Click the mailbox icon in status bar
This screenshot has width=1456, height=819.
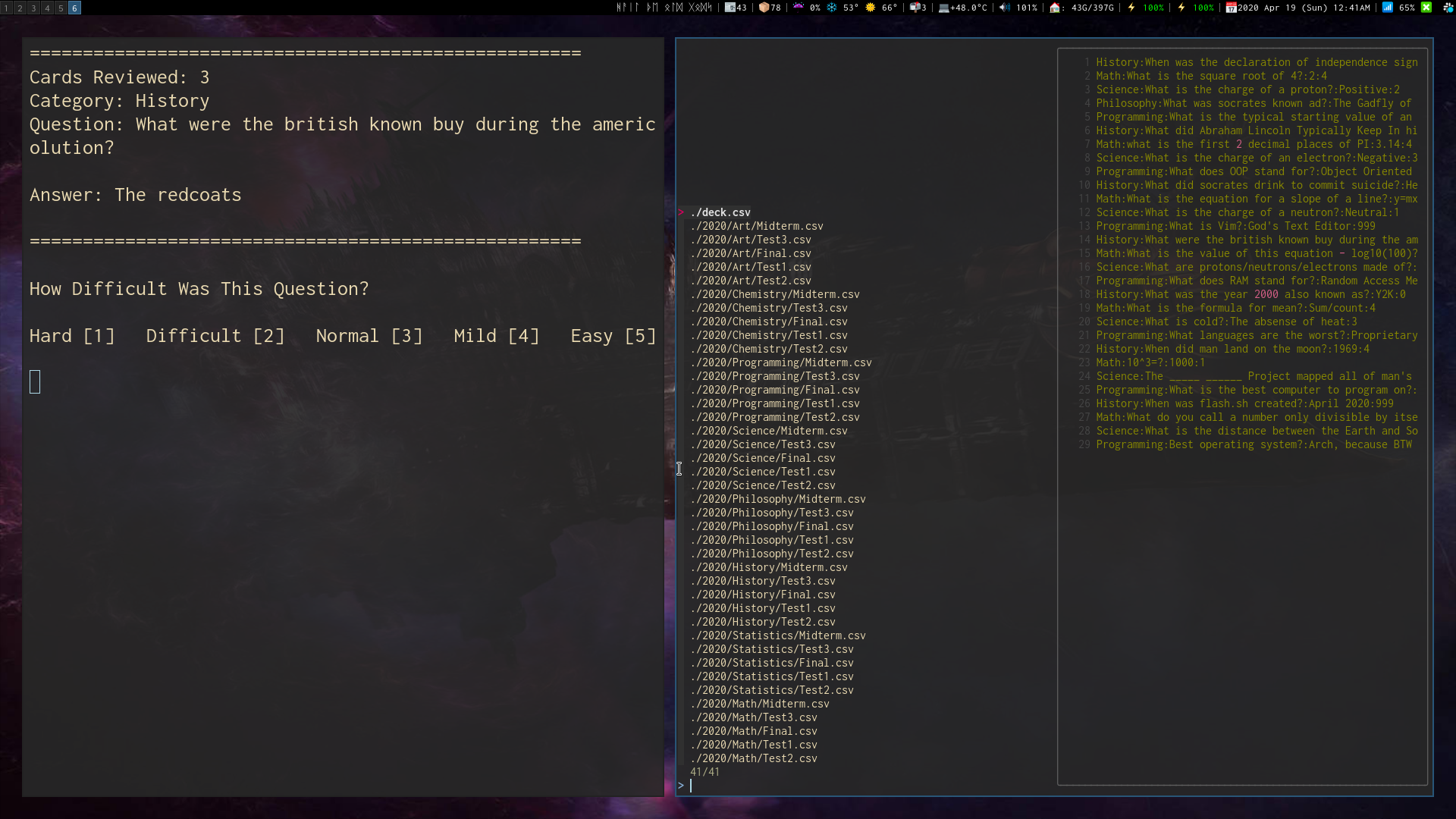[915, 8]
